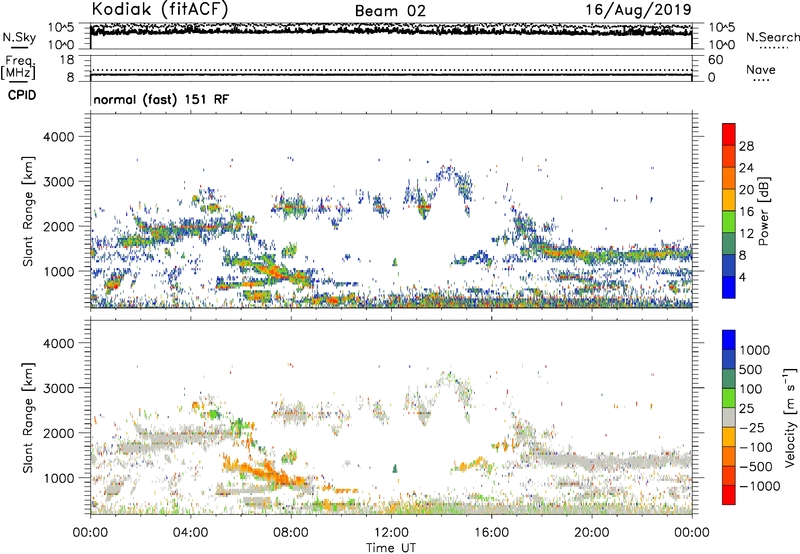Click the 1000 tick on power panel axis

pos(59,271)
